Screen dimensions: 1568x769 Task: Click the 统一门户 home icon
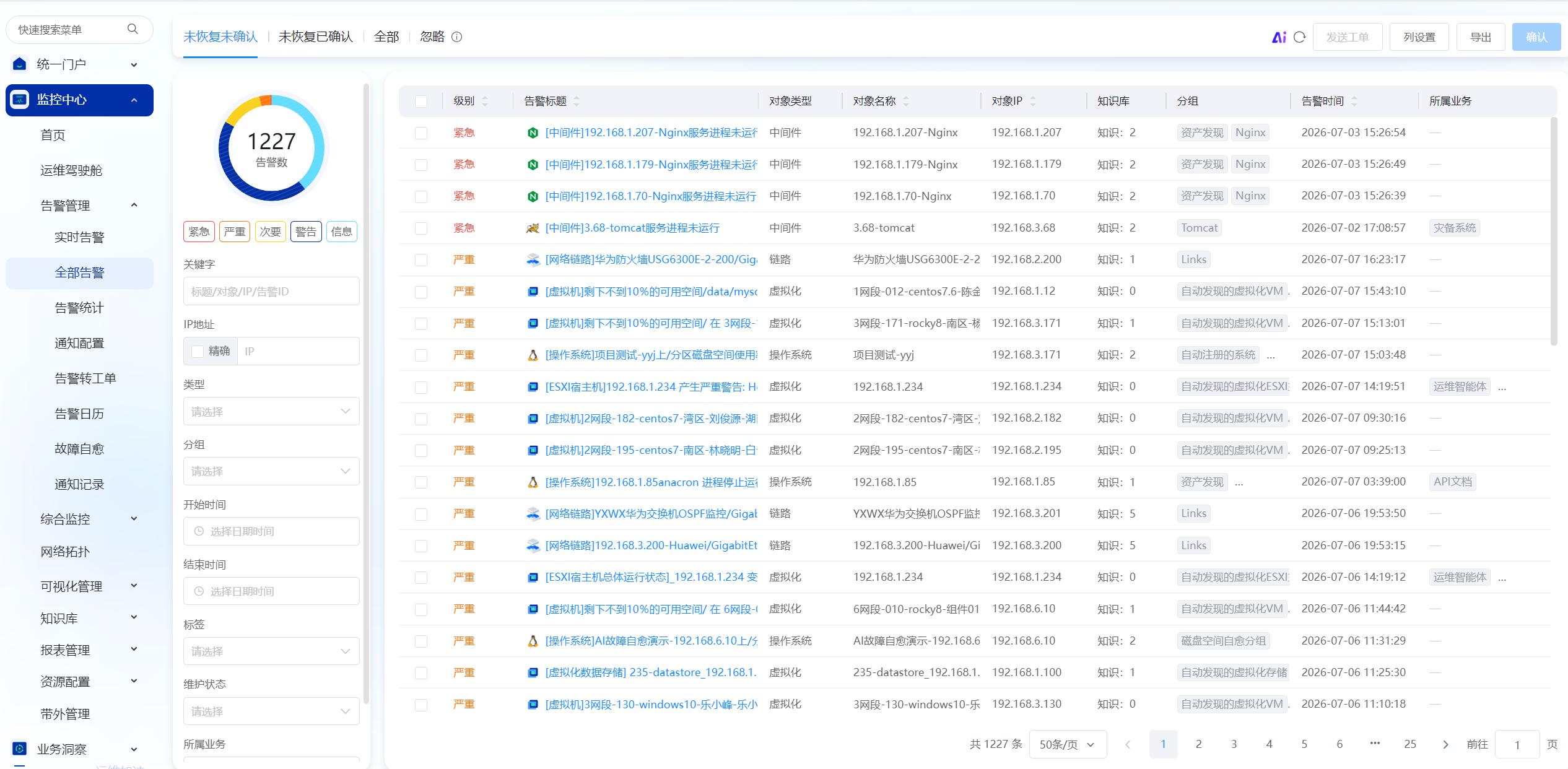(20, 64)
